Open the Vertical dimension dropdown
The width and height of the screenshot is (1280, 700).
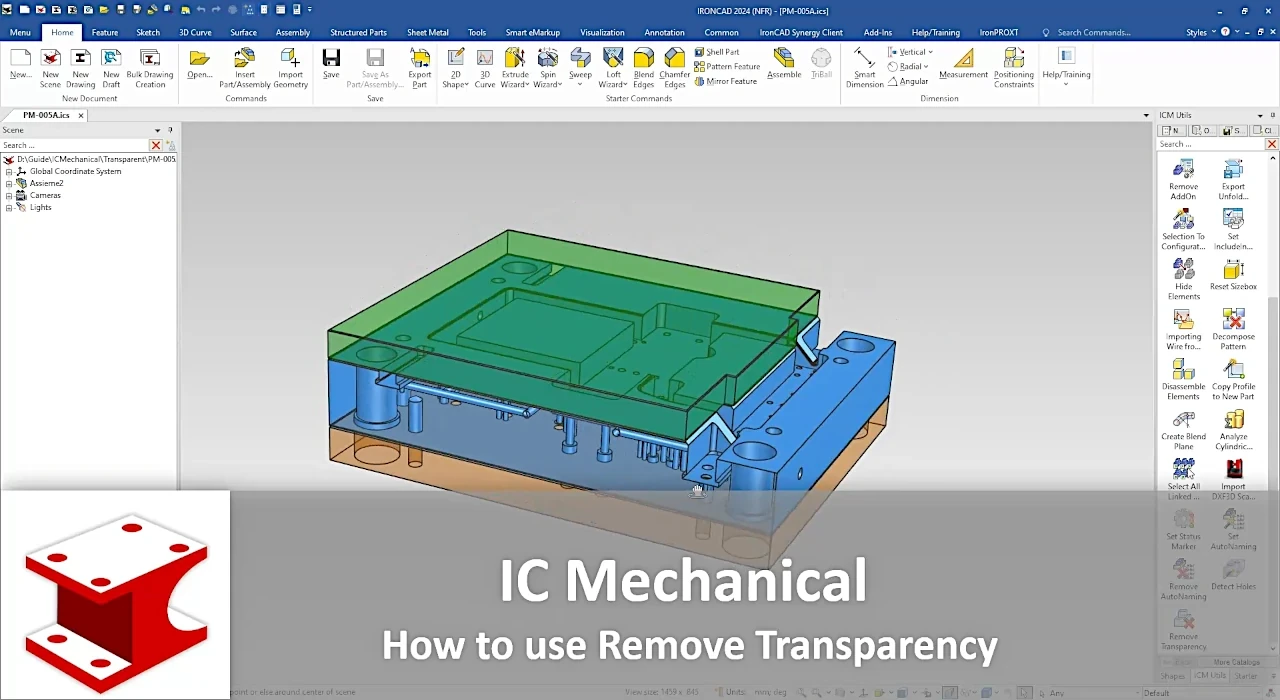click(x=930, y=52)
